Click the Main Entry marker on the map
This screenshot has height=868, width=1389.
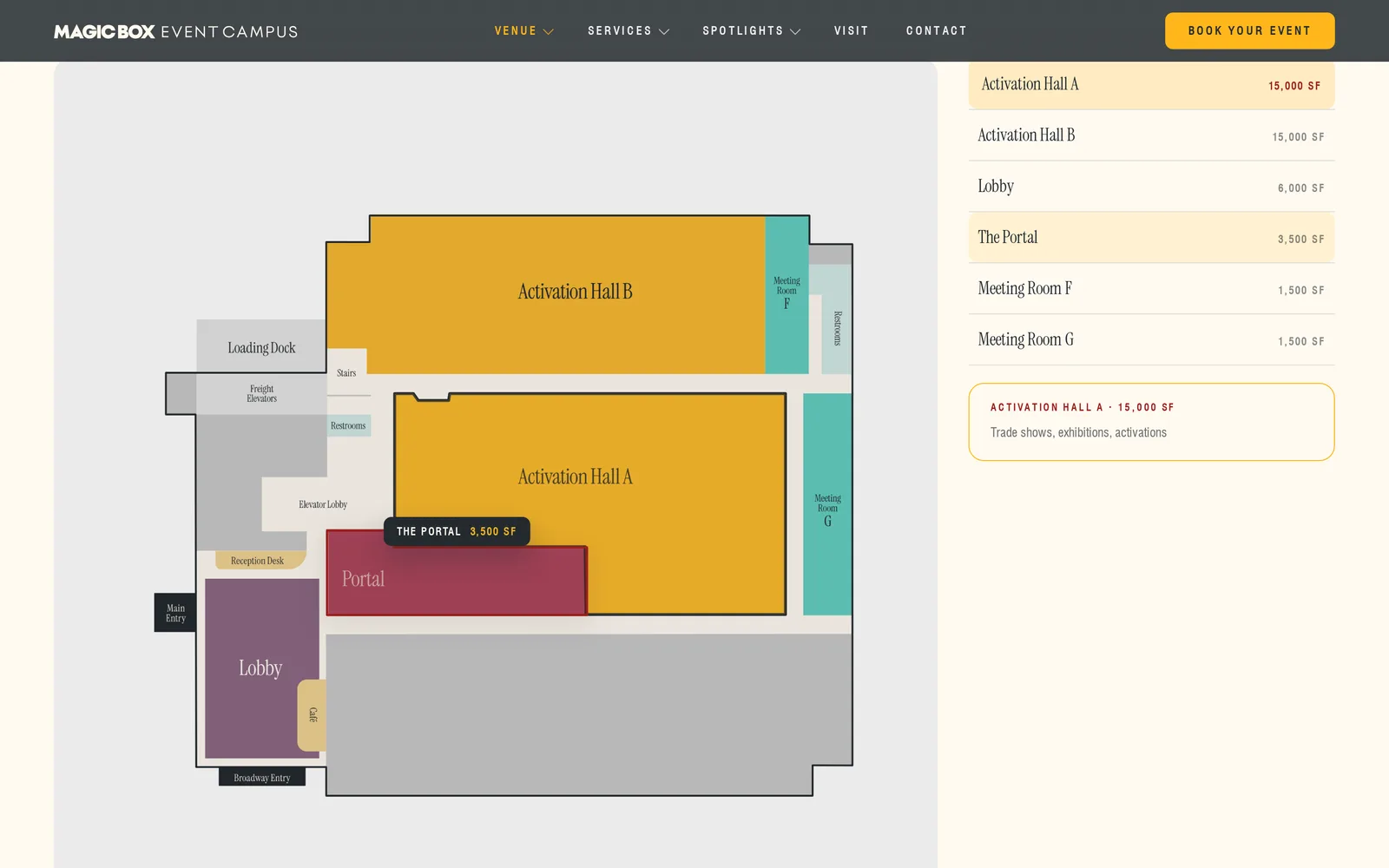pyautogui.click(x=175, y=613)
